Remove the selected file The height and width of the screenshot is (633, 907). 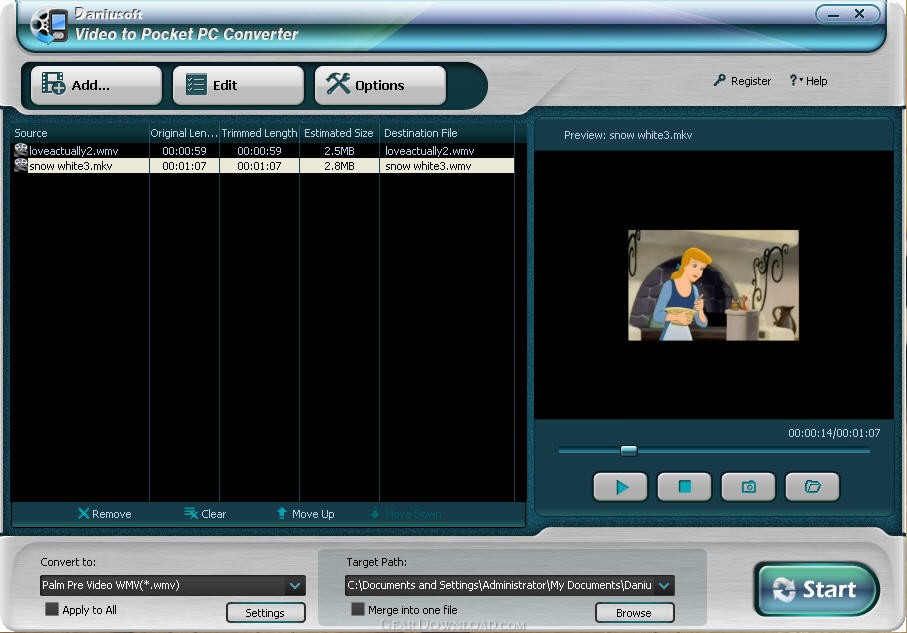tap(105, 514)
